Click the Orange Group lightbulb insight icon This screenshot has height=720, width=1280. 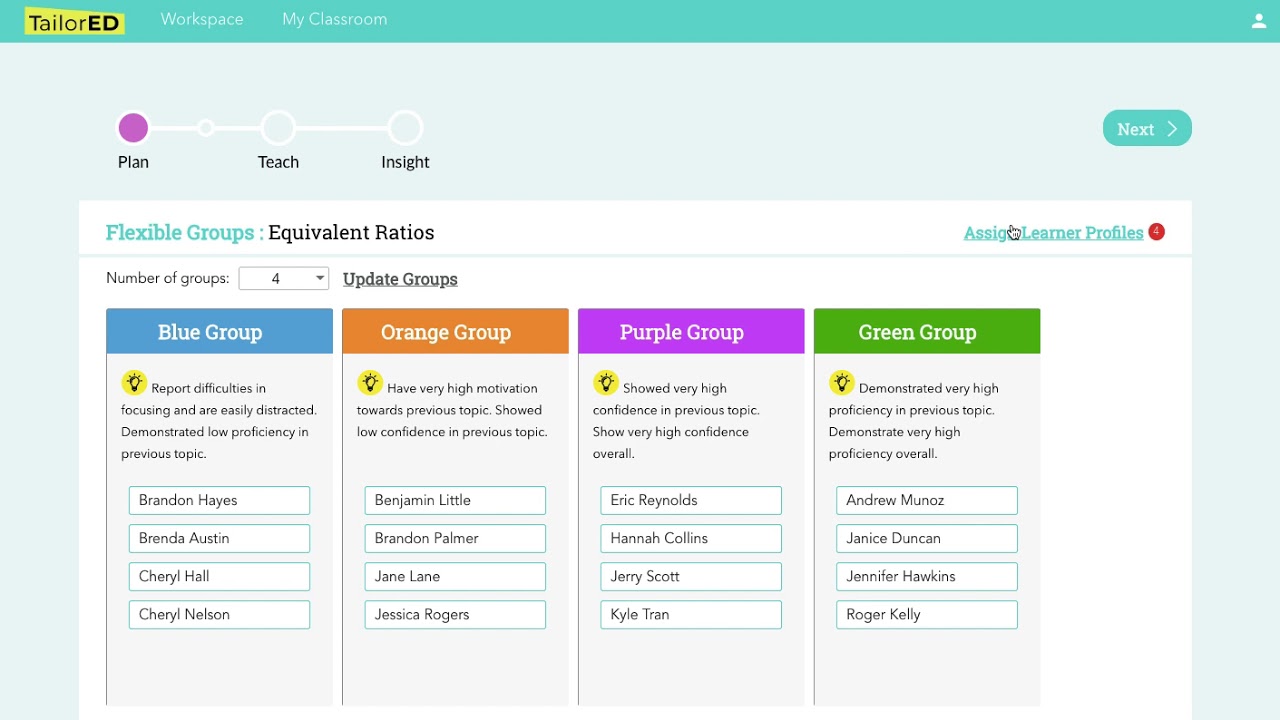(x=370, y=384)
